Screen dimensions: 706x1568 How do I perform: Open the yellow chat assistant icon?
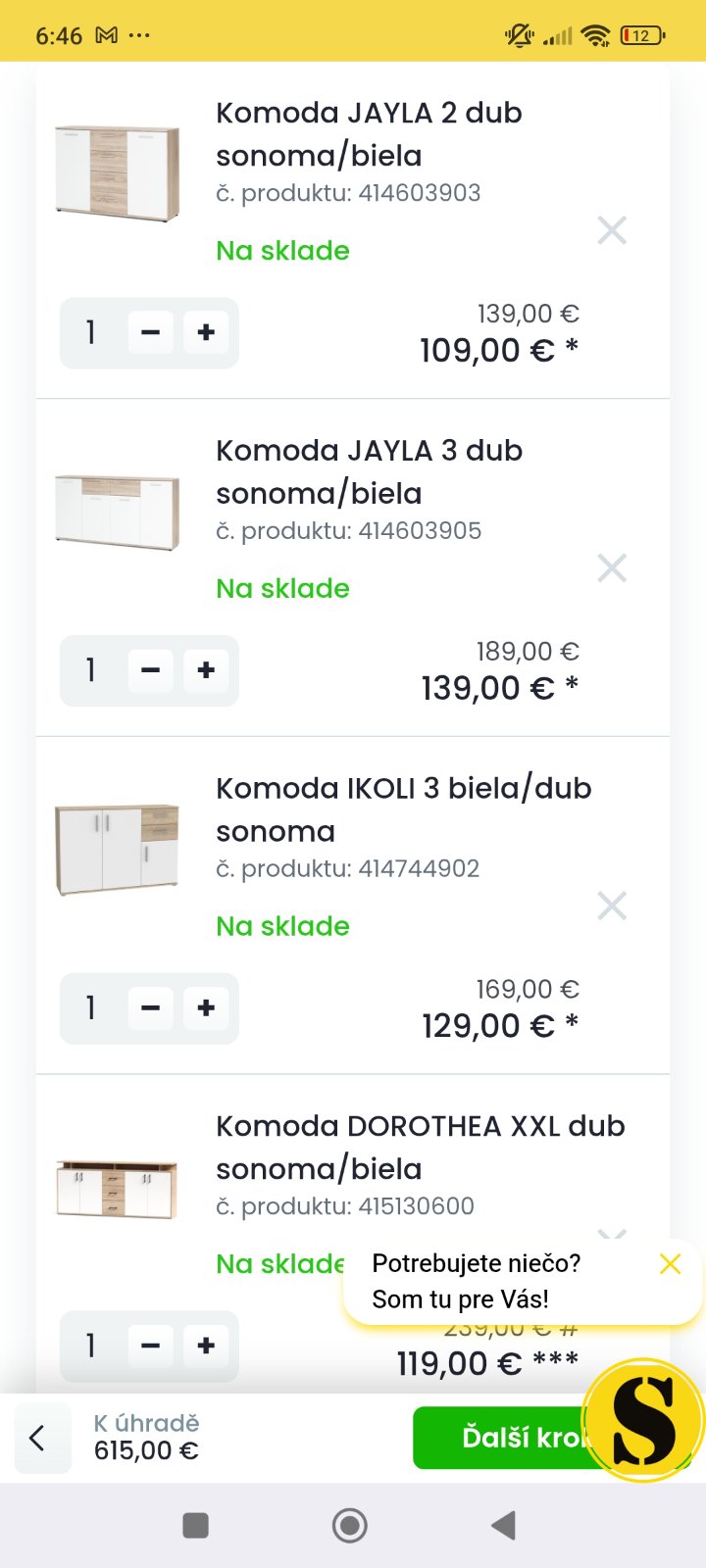coord(643,1421)
